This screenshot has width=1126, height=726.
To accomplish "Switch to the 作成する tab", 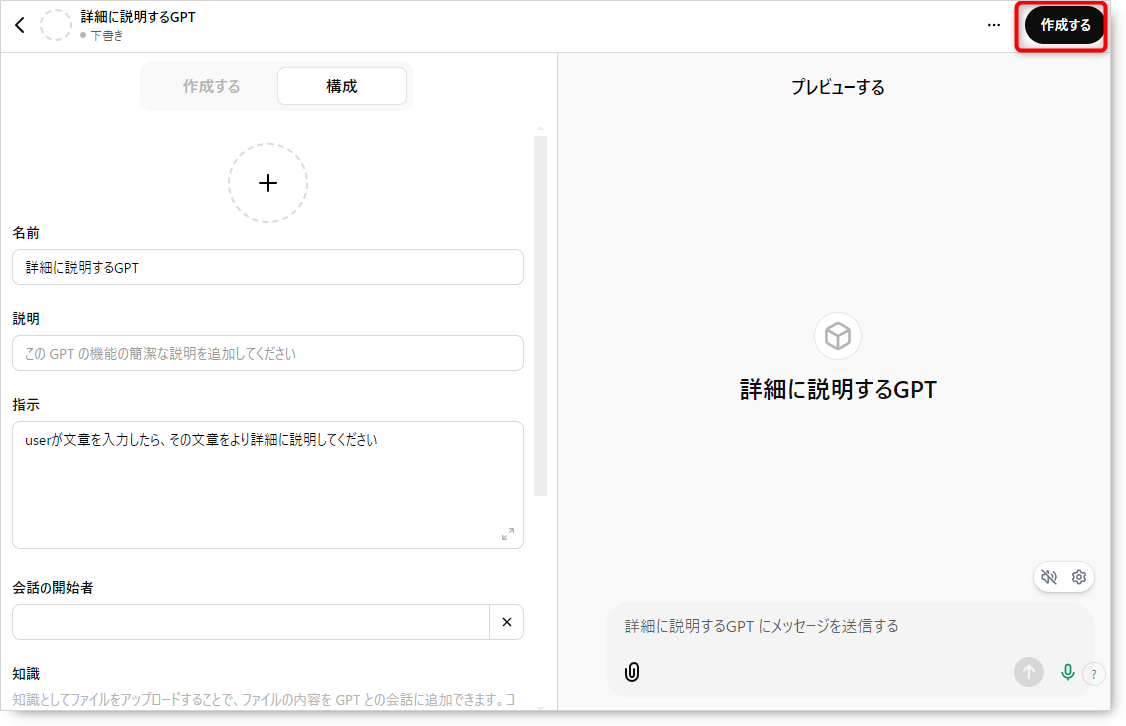I will (x=211, y=86).
